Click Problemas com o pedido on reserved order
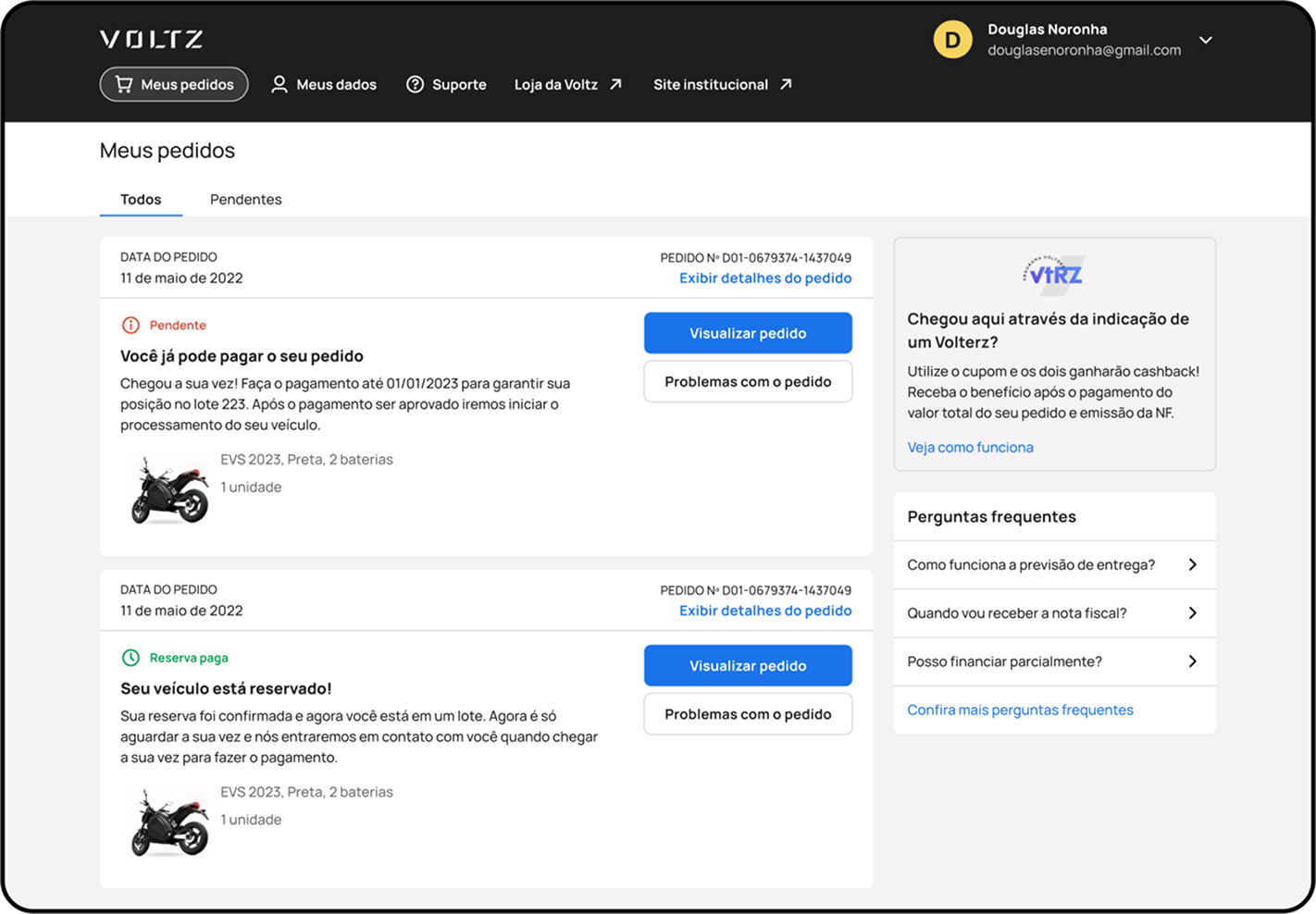 tap(748, 714)
